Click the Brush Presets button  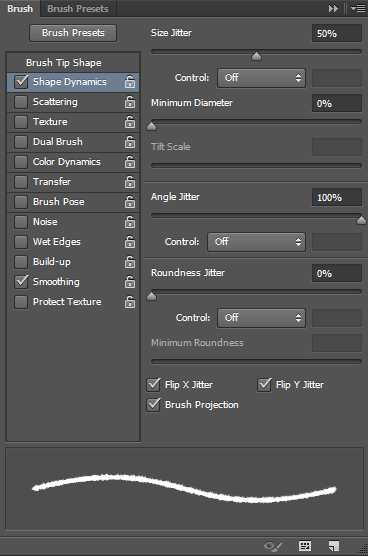click(x=73, y=33)
